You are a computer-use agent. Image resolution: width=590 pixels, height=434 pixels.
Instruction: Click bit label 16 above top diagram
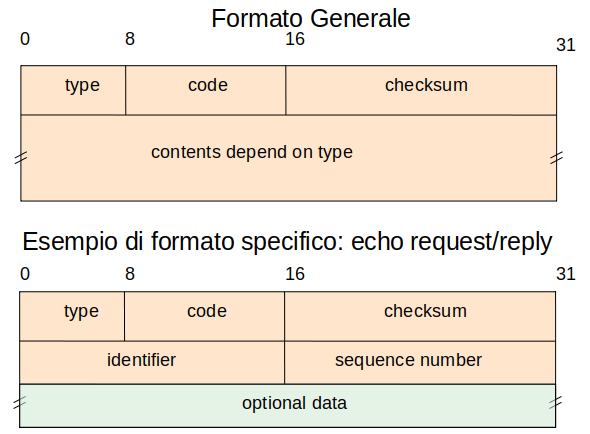tap(295, 39)
